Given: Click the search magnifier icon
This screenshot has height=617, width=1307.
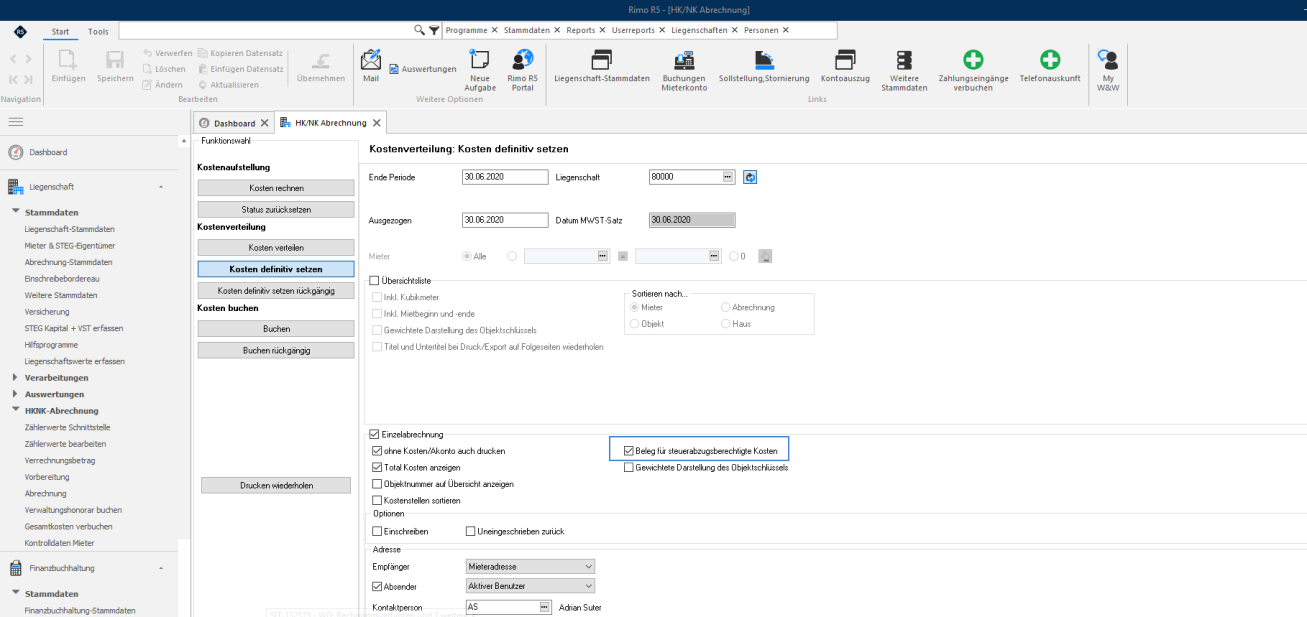Looking at the screenshot, I should [420, 30].
